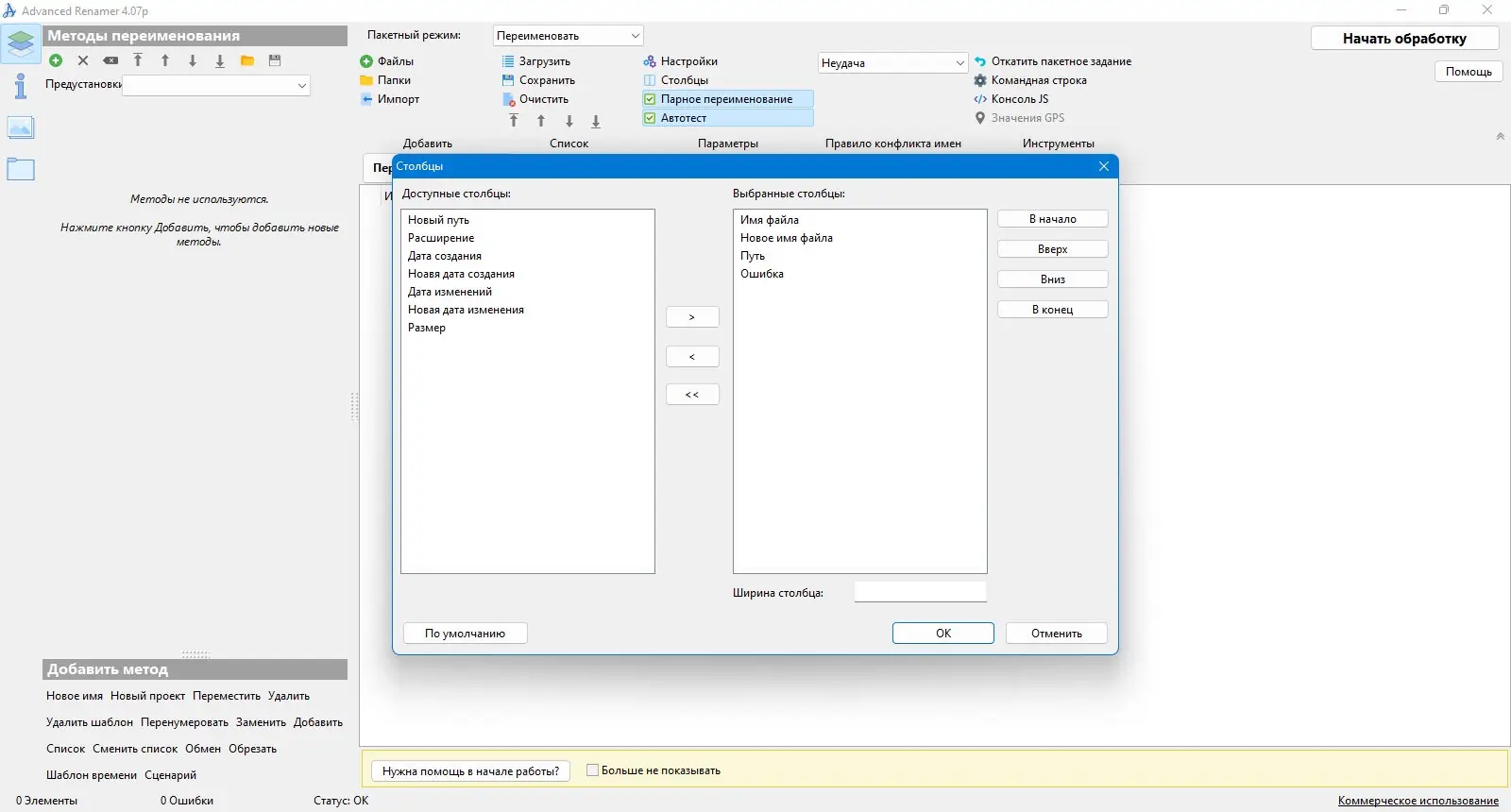This screenshot has height=812, width=1511.
Task: Open Консоль JS tool
Action: tap(1011, 99)
